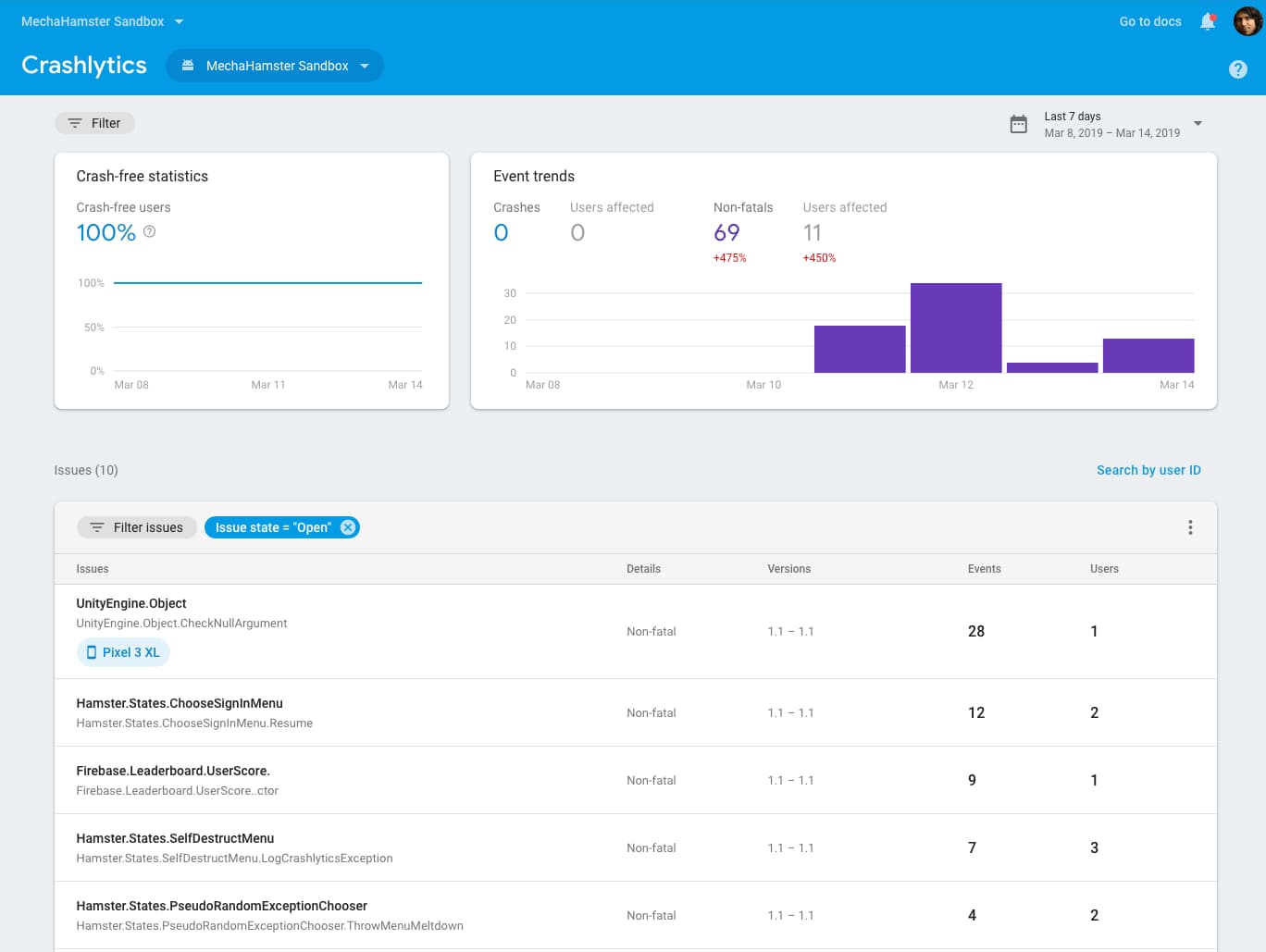This screenshot has width=1266, height=952.
Task: Click the Non-fatals users affected value 11
Action: point(813,232)
